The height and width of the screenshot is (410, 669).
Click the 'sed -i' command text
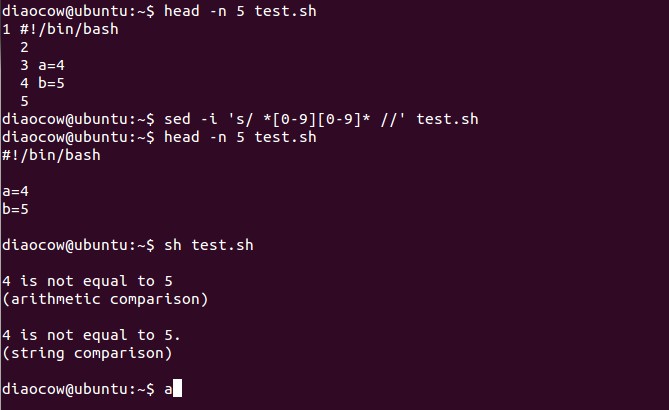(x=189, y=119)
